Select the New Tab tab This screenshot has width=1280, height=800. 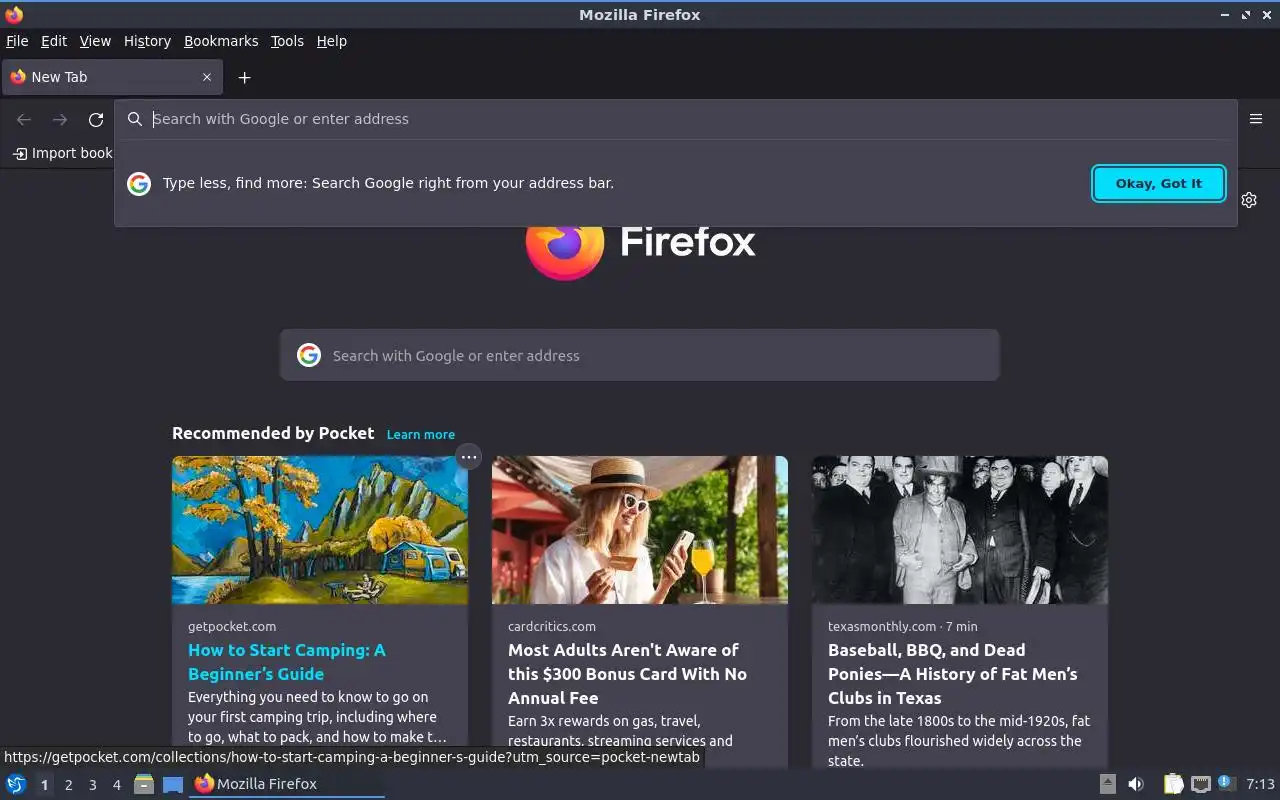(111, 77)
